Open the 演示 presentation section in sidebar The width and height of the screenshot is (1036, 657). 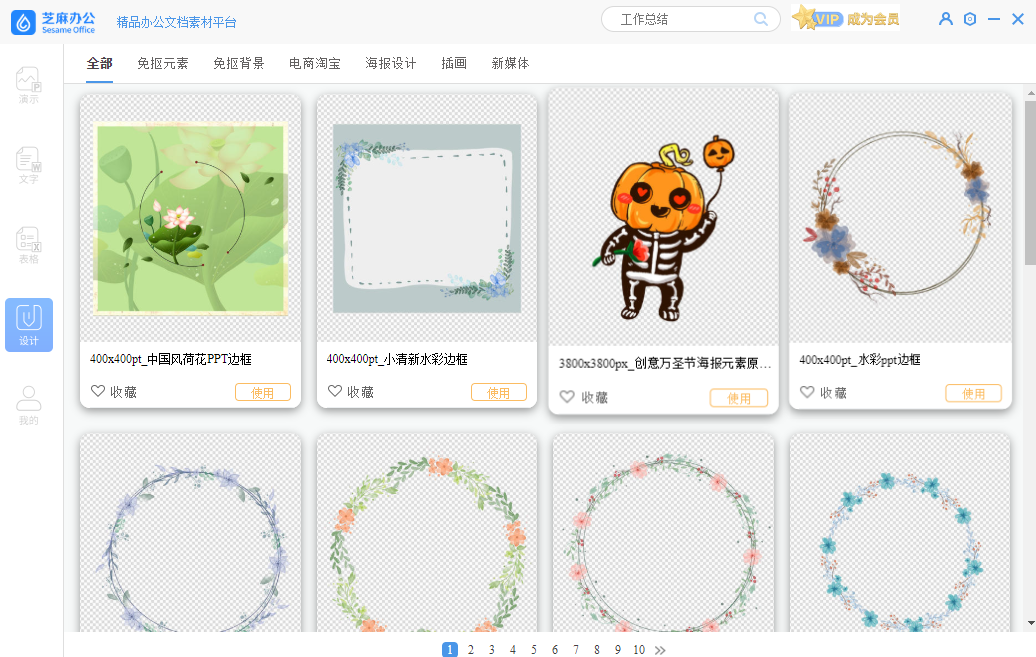pyautogui.click(x=28, y=85)
